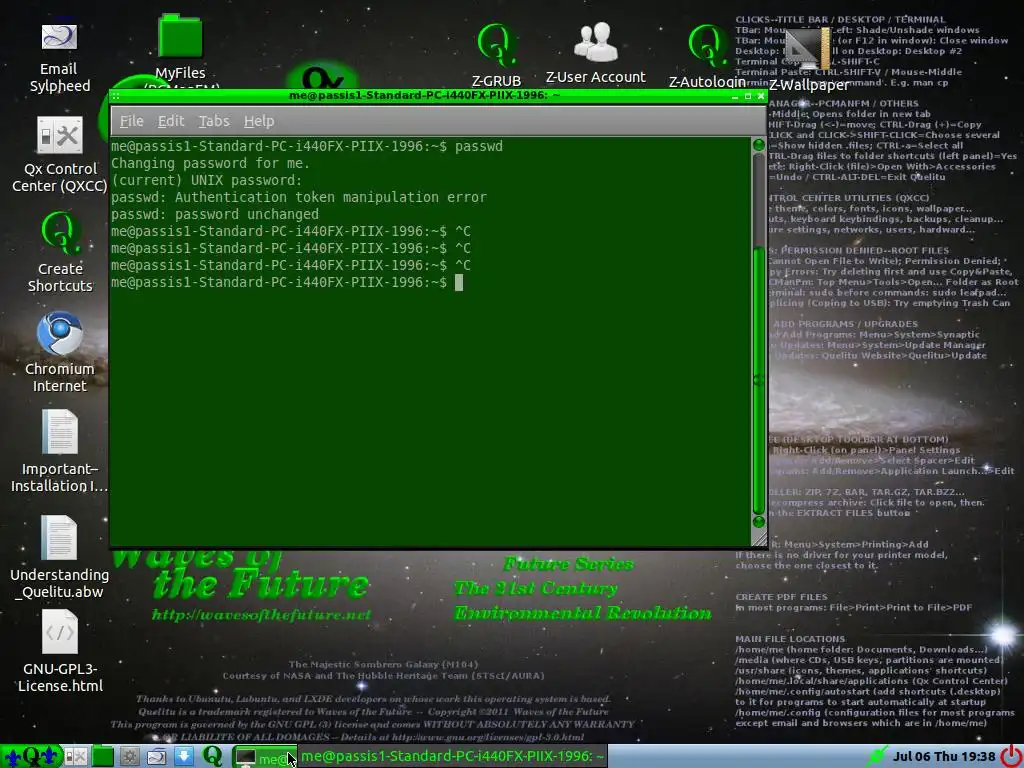Click the terminal taskbar button with monitor icon
This screenshot has width=1024, height=768.
coord(265,757)
